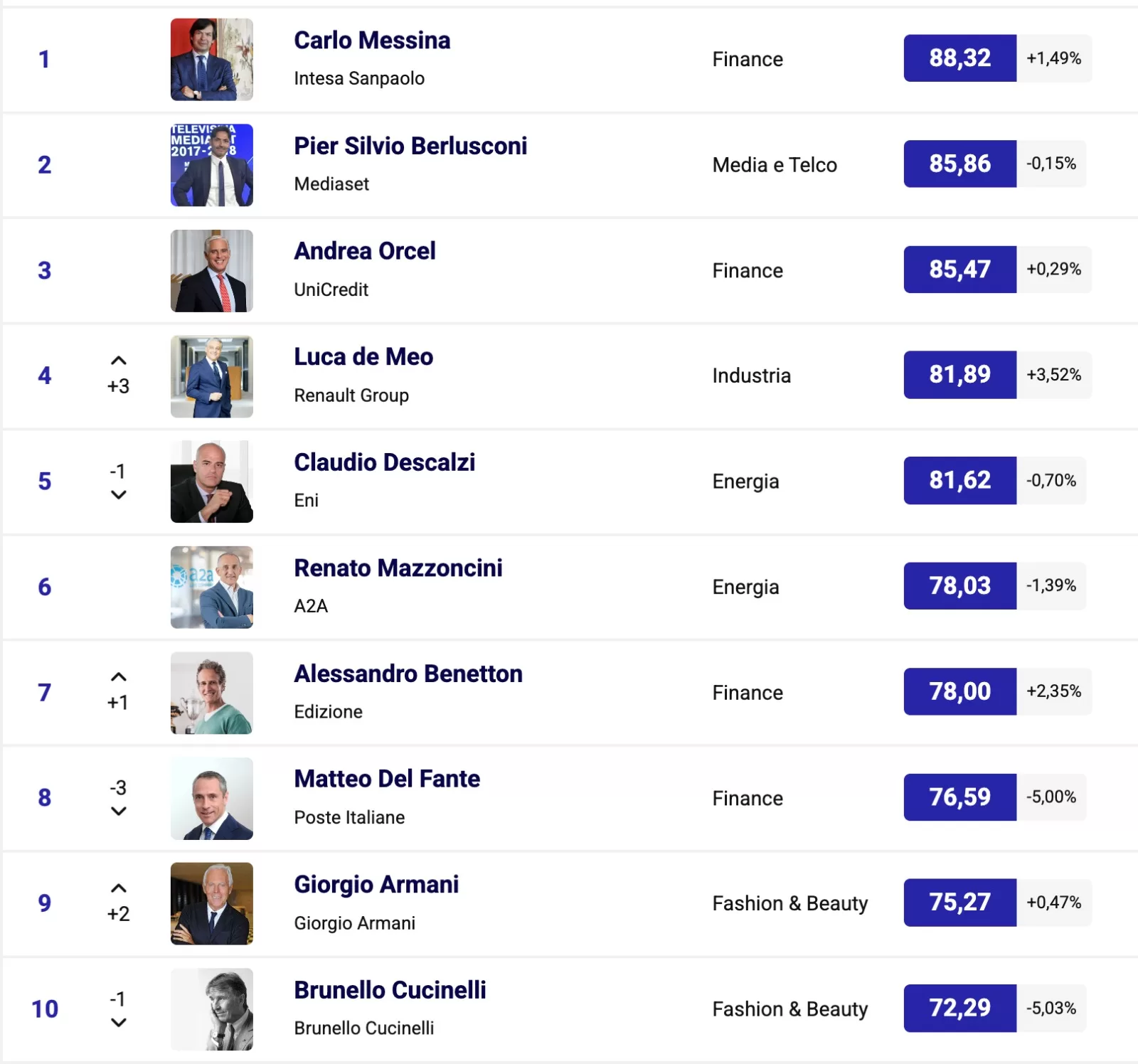Click the 72,29 score badge
Viewport: 1138px width, 1064px height.
[x=959, y=1008]
